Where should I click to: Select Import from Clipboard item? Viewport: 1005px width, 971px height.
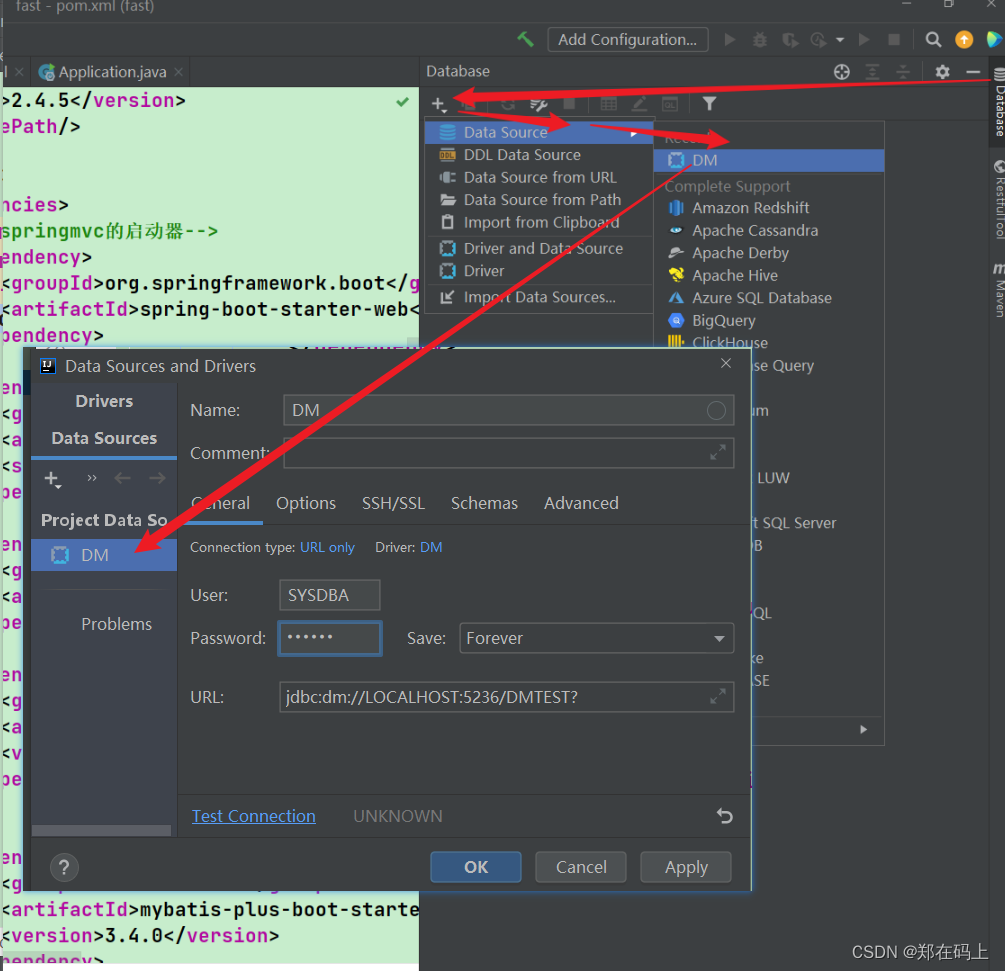[x=538, y=222]
